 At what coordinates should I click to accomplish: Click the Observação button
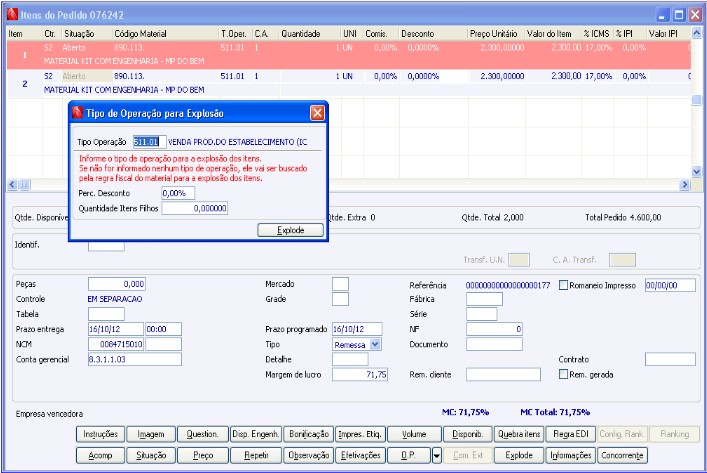click(x=309, y=455)
